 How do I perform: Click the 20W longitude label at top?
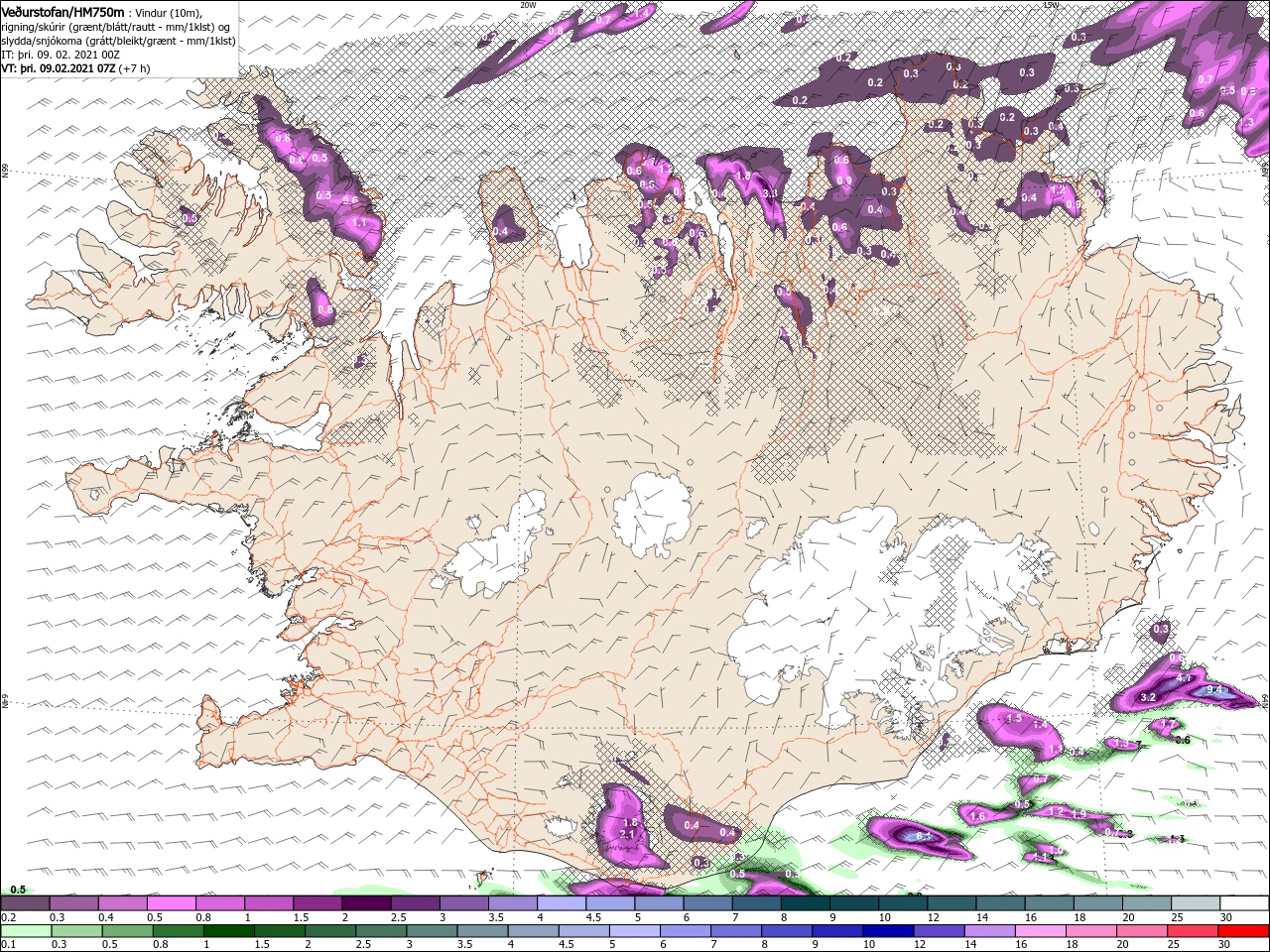pos(528,5)
